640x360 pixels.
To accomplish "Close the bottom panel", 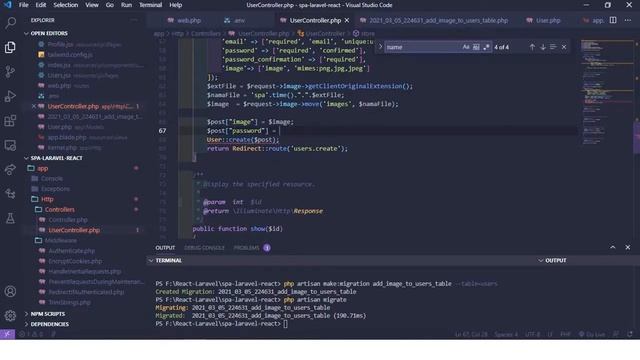I will [628, 247].
